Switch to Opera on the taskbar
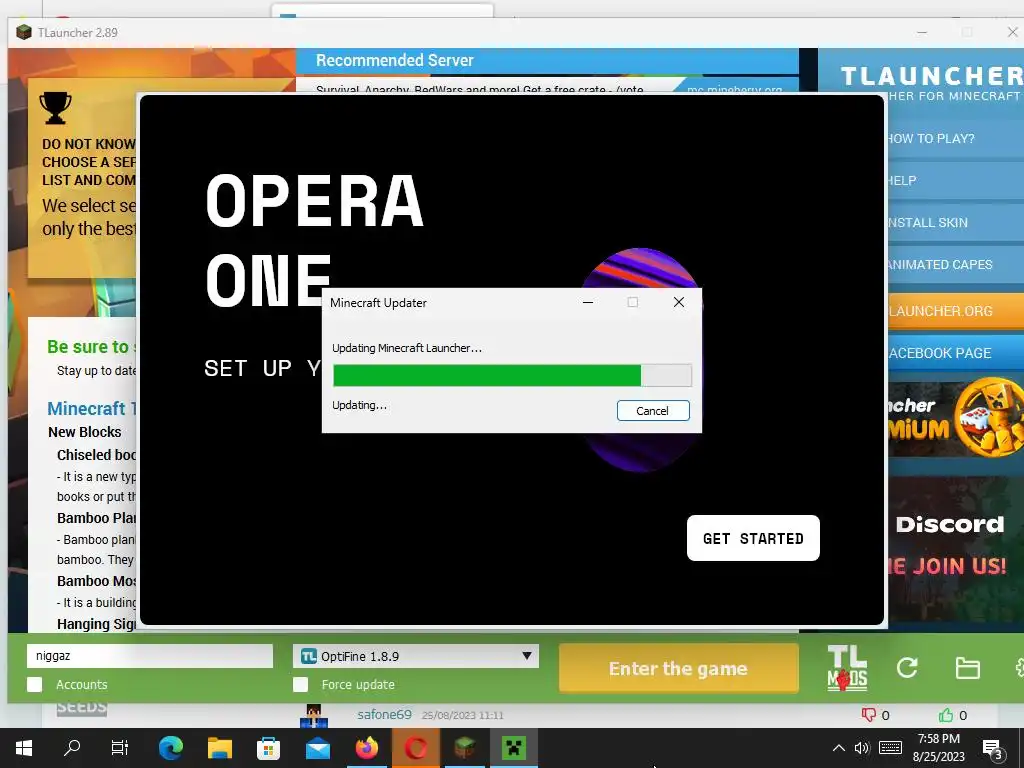 [416, 748]
